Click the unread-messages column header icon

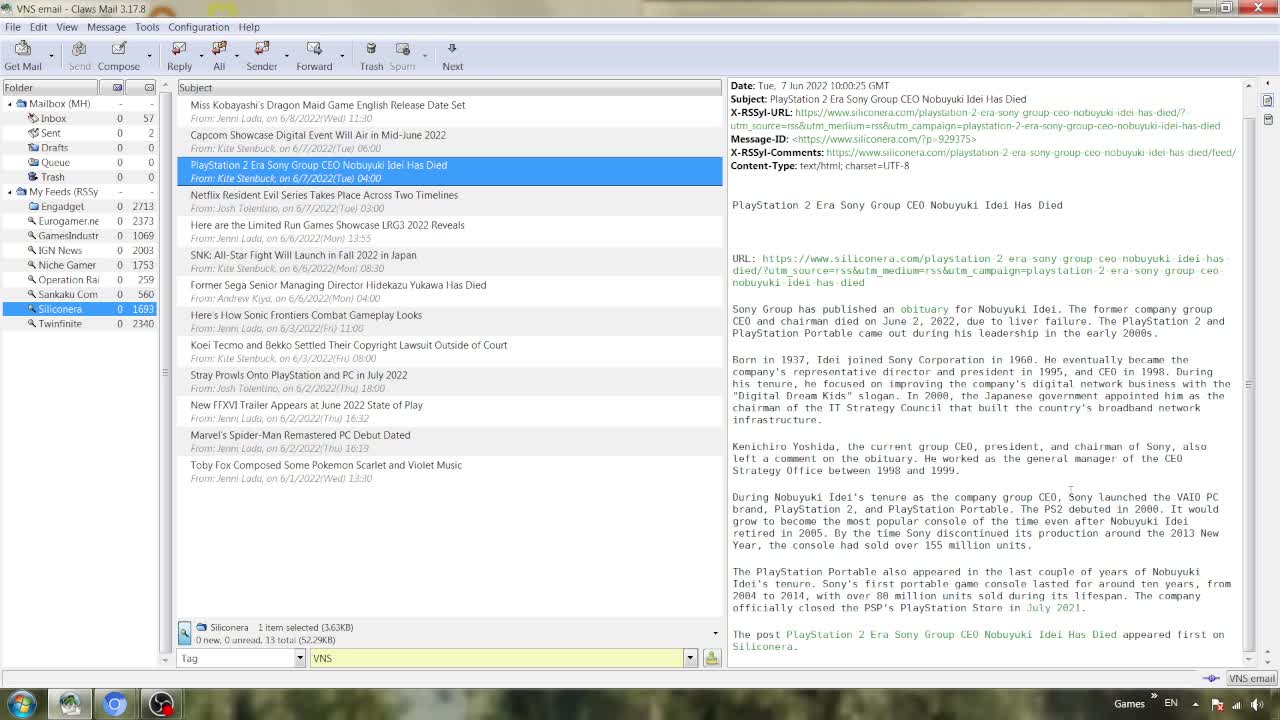[x=149, y=88]
